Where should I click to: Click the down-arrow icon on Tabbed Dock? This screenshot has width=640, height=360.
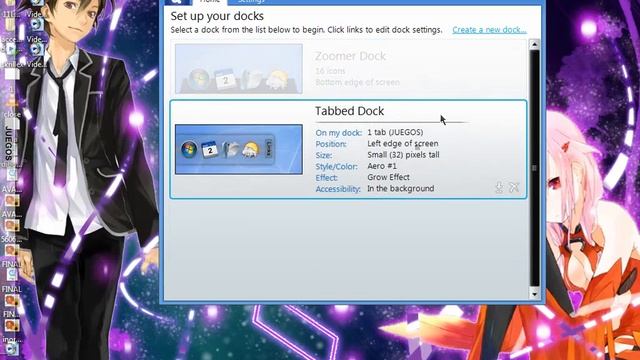coord(499,187)
